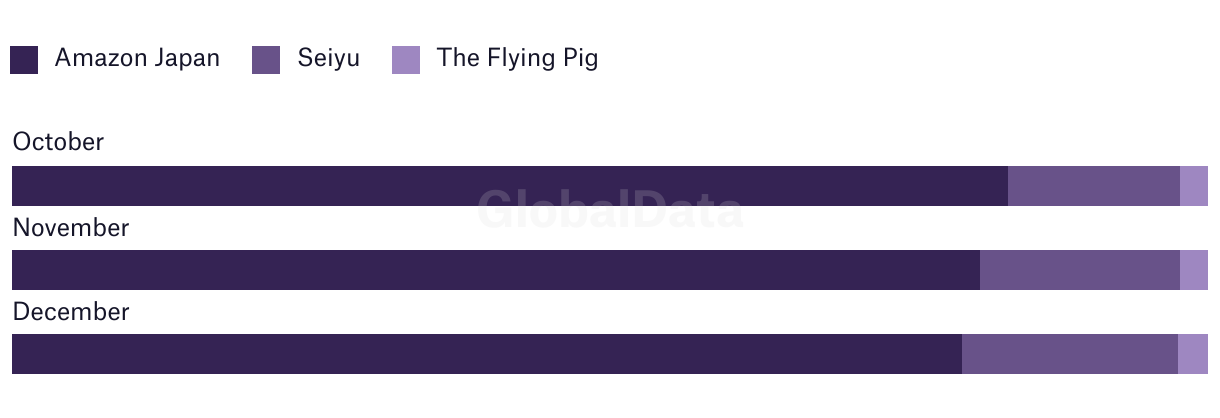Toggle the Seiyu legend label
The height and width of the screenshot is (418, 1220).
328,59
